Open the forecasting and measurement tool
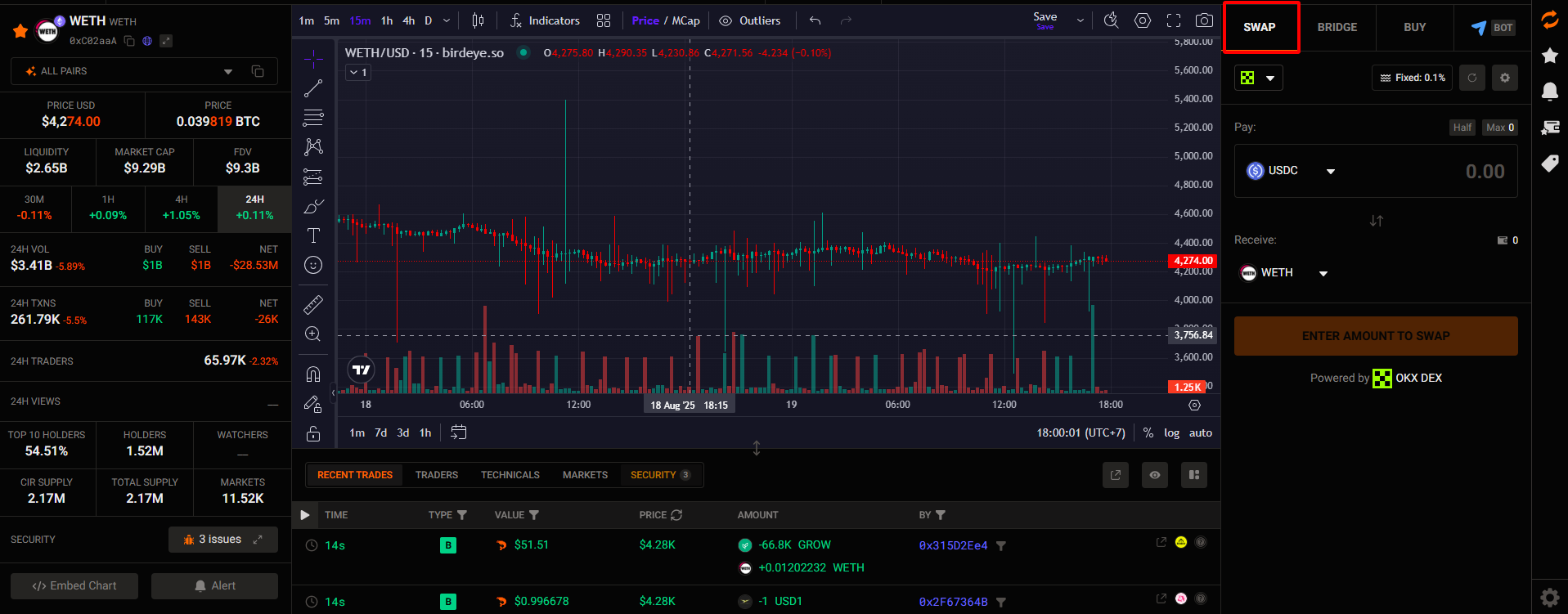Image resolution: width=1568 pixels, height=614 pixels. pyautogui.click(x=313, y=177)
